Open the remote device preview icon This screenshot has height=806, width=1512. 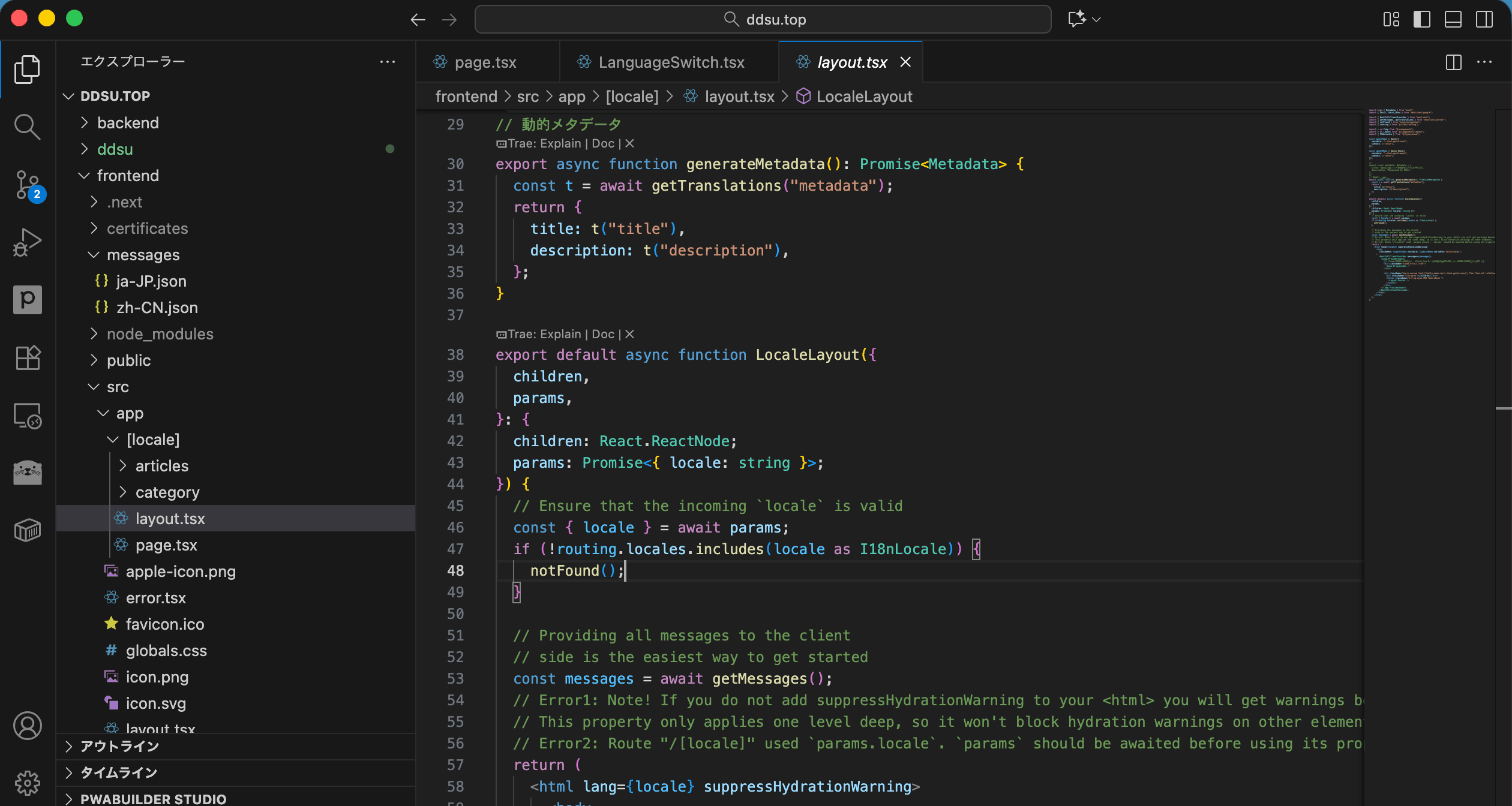27,415
